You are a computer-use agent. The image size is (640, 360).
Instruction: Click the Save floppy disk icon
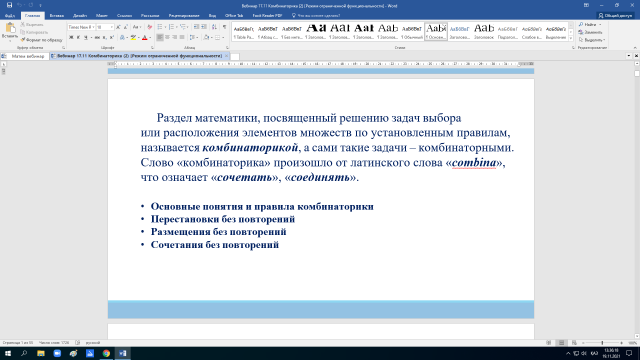(x=9, y=5)
